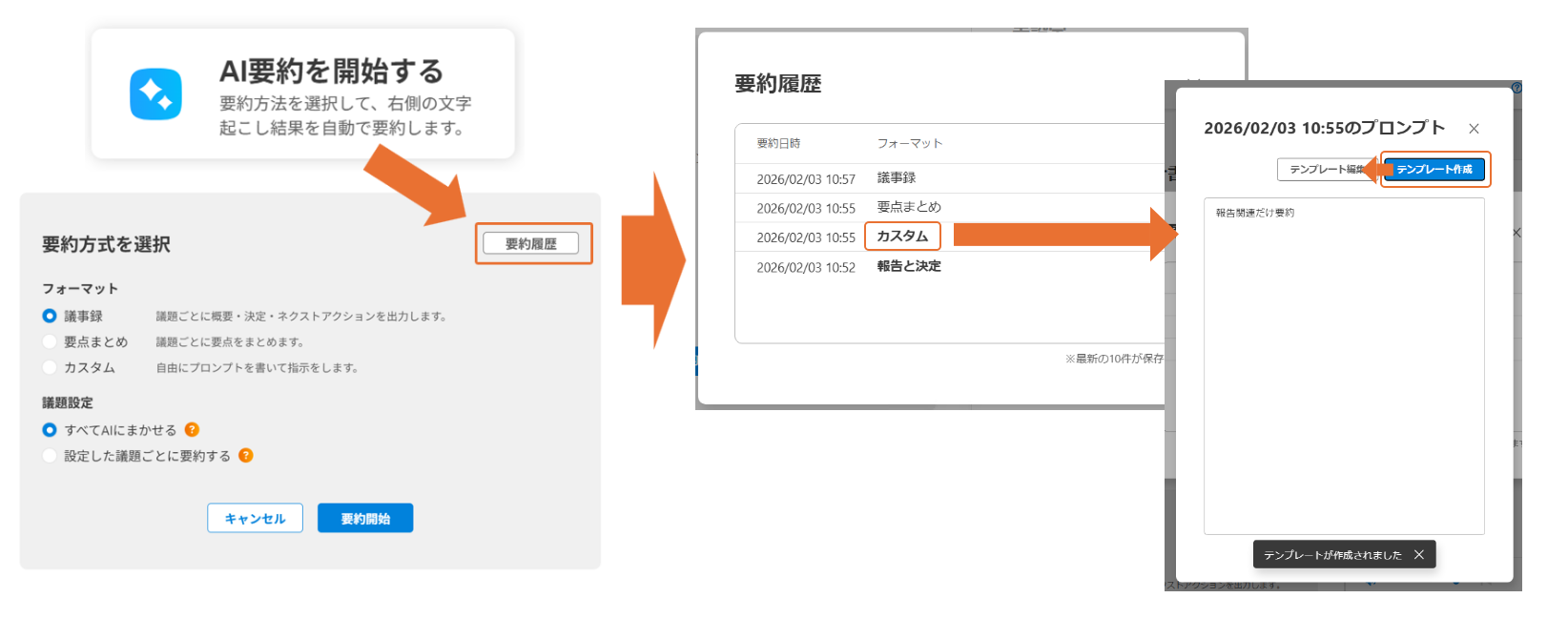Open the カスタム history entry
Image resolution: width=1568 pixels, height=639 pixels.
pos(901,237)
